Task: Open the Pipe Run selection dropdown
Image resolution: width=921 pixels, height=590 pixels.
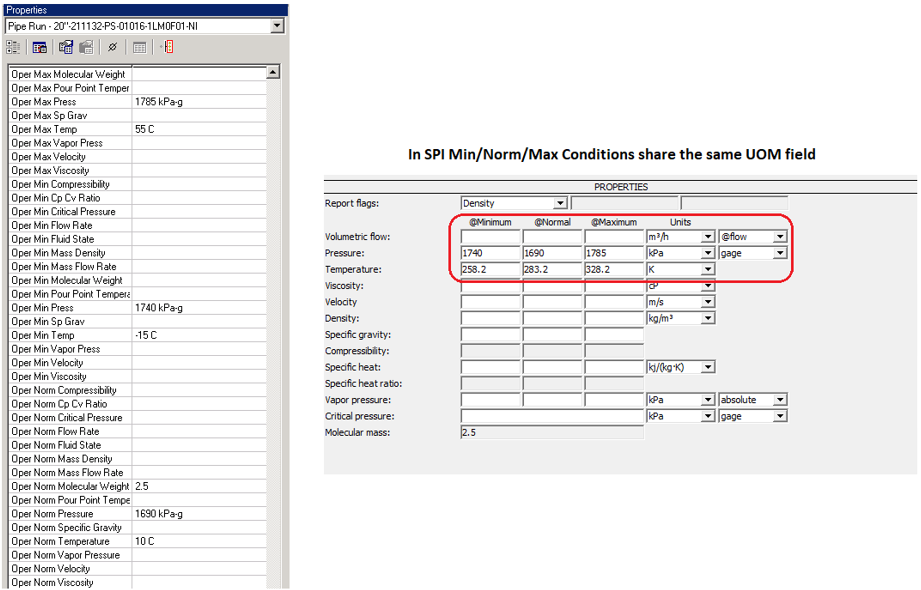Action: coord(277,26)
